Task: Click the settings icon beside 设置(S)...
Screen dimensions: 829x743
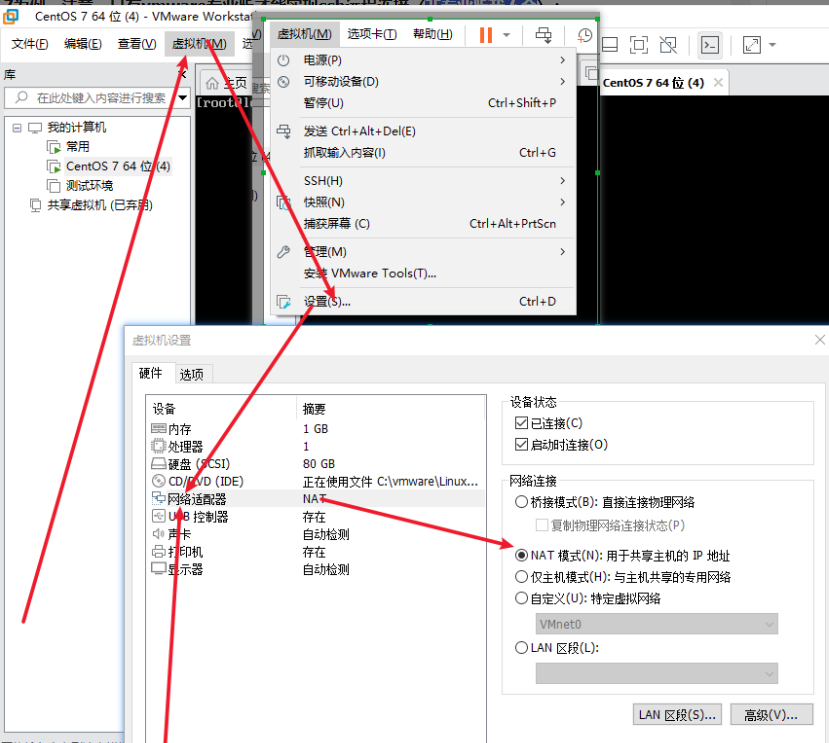Action: coord(284,302)
